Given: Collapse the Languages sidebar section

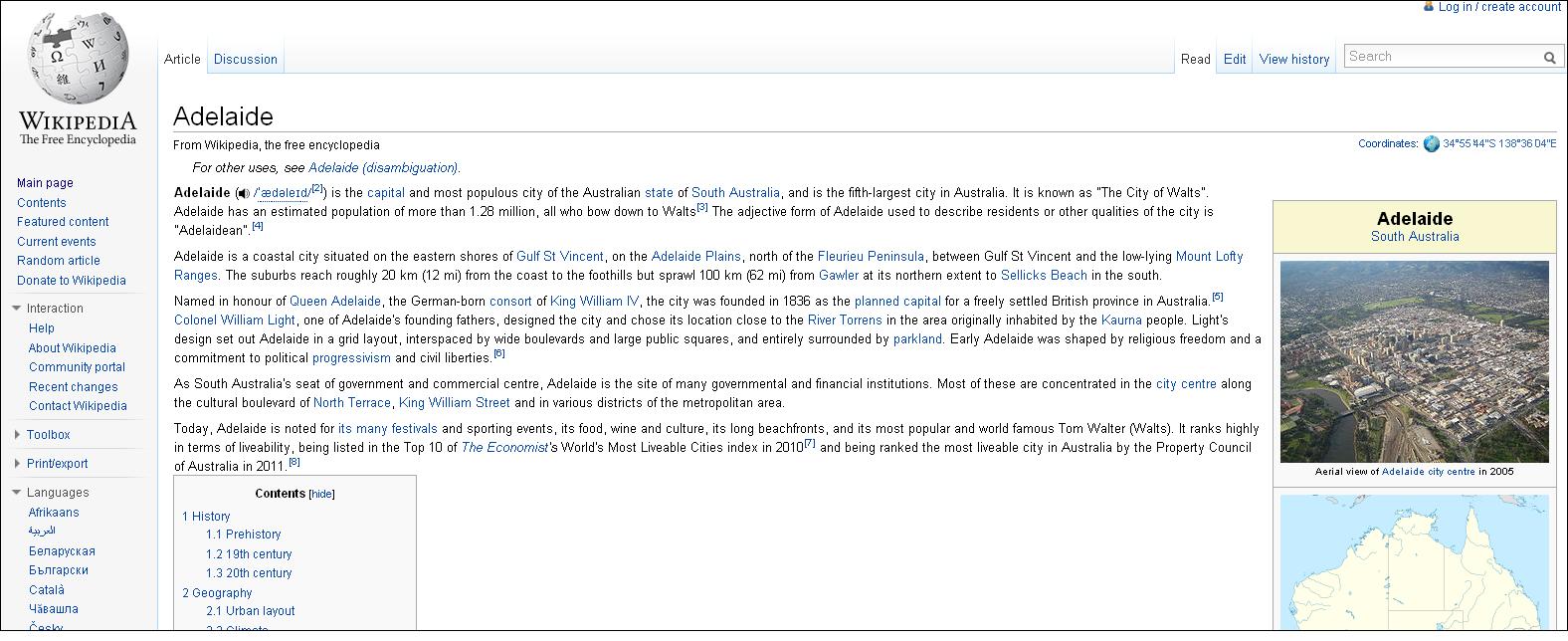Looking at the screenshot, I should [17, 493].
